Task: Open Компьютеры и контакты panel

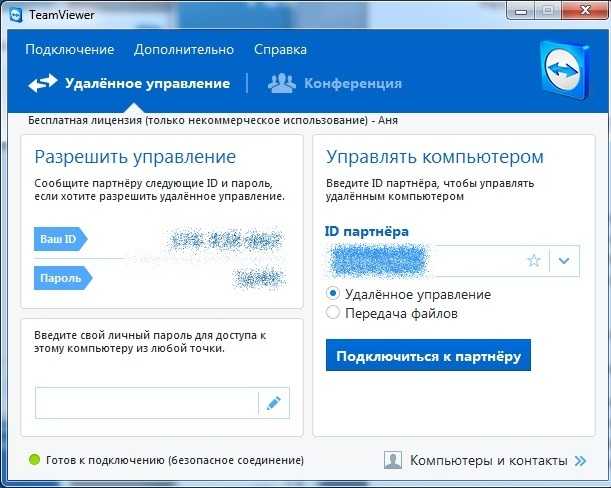Action: tap(488, 461)
